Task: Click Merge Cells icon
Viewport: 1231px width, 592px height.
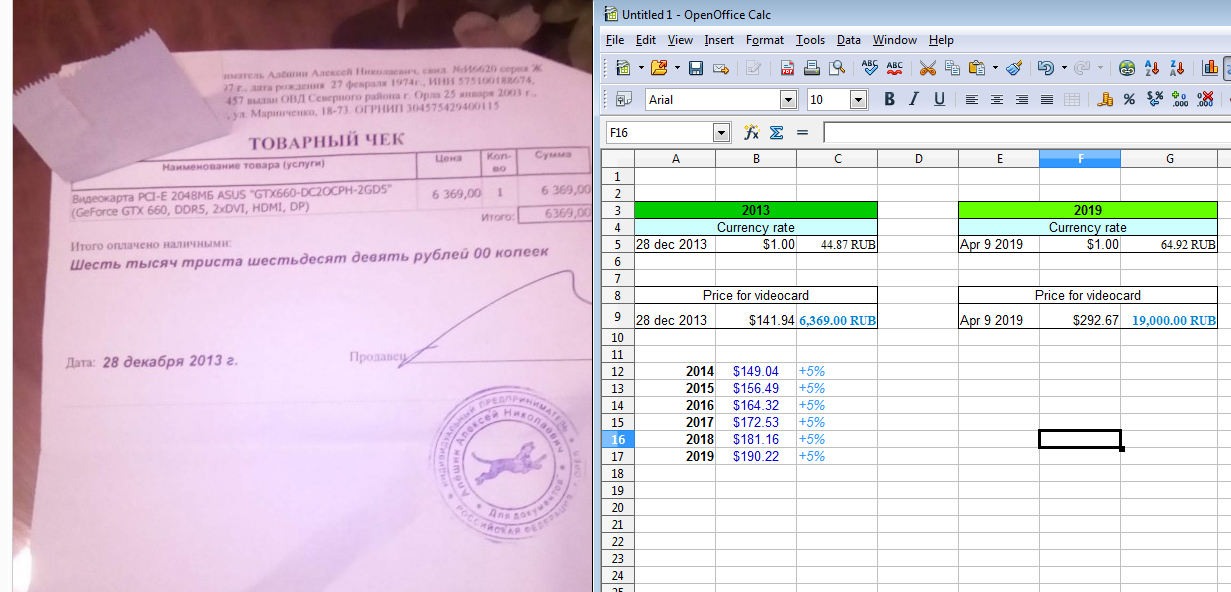Action: (x=1072, y=100)
